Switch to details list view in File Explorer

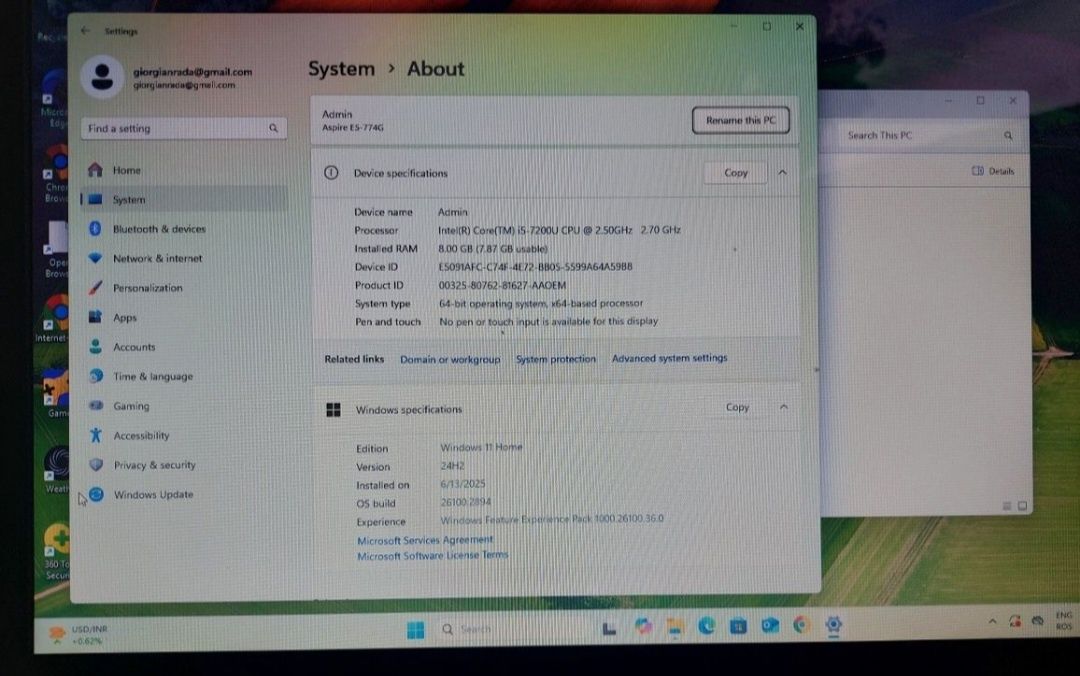1007,506
